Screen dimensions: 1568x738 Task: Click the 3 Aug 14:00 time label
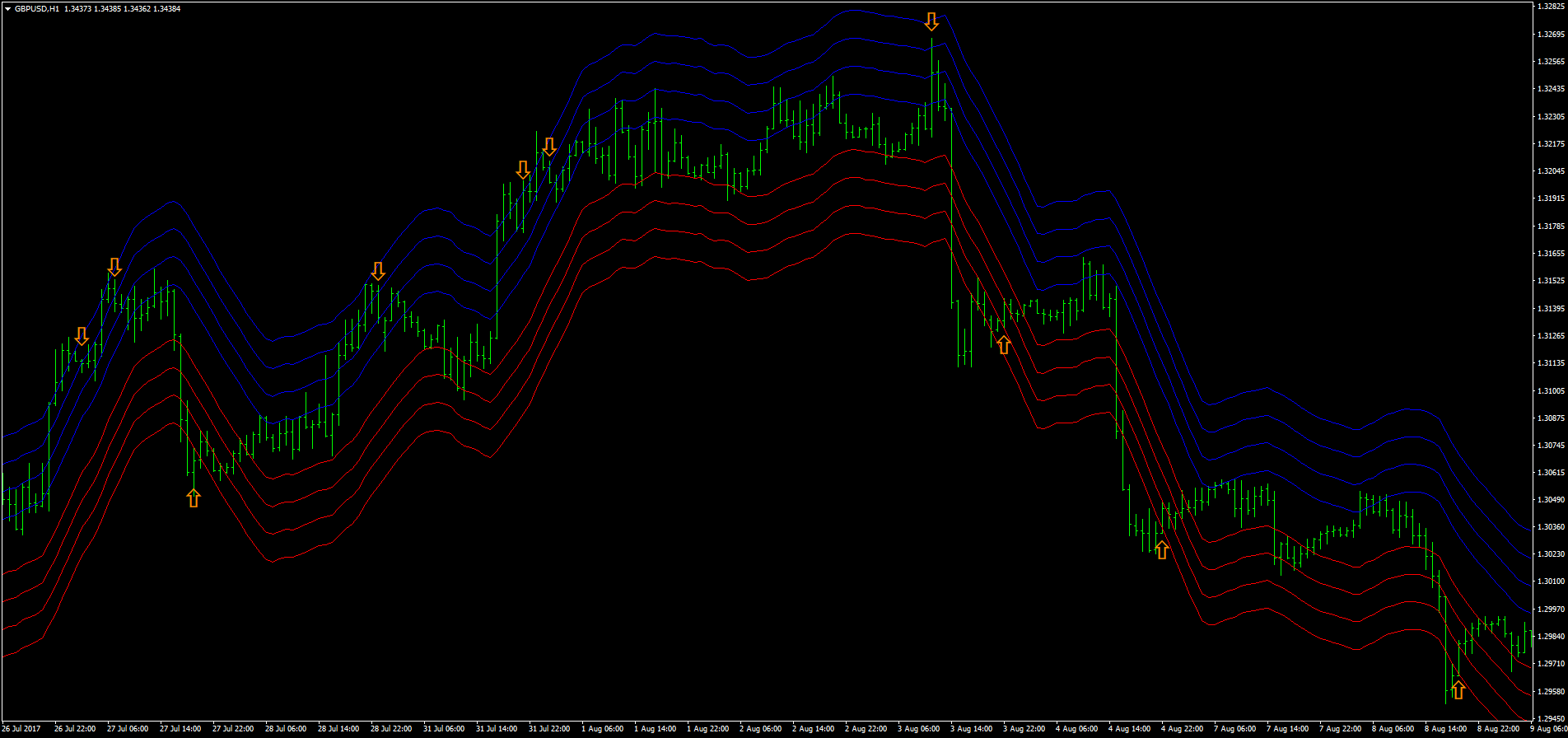(971, 729)
